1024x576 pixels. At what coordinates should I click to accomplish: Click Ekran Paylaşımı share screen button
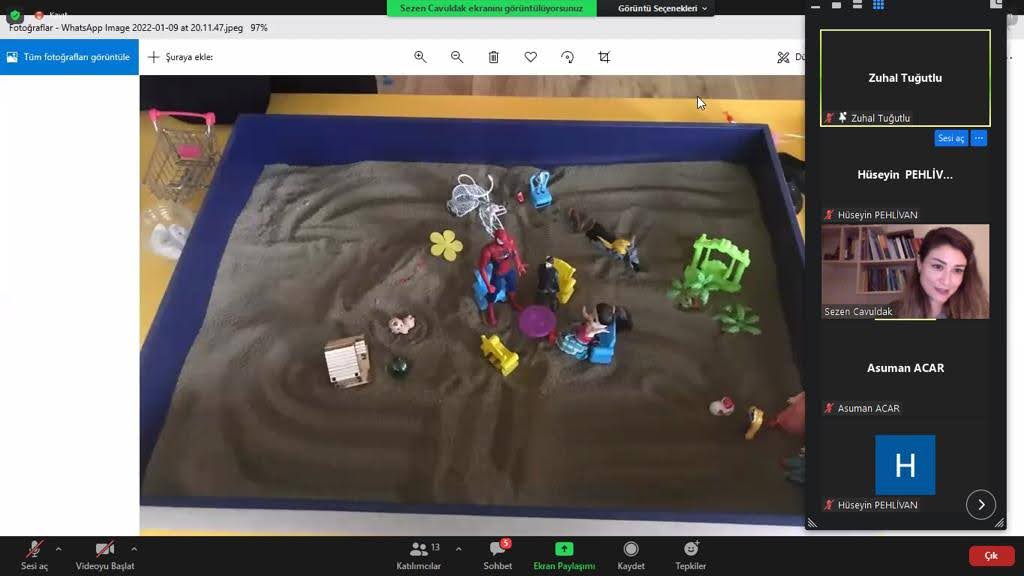click(564, 555)
